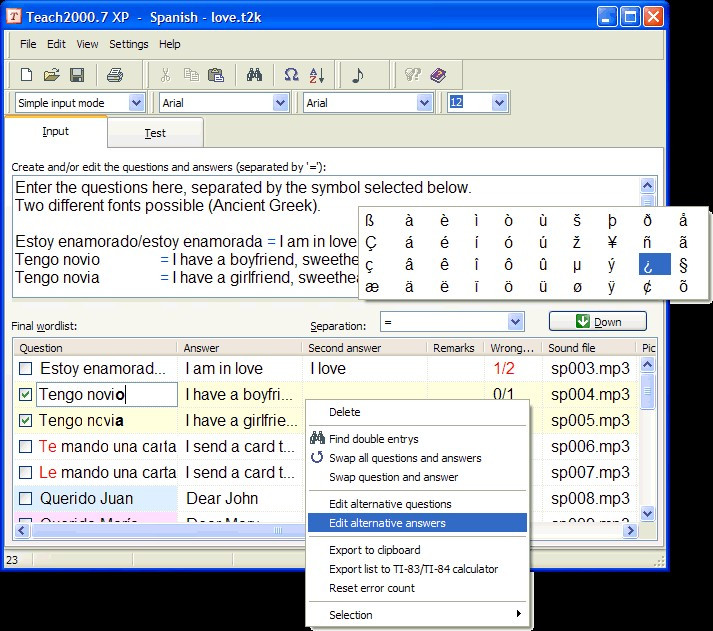Select the Input tab

pyautogui.click(x=55, y=131)
